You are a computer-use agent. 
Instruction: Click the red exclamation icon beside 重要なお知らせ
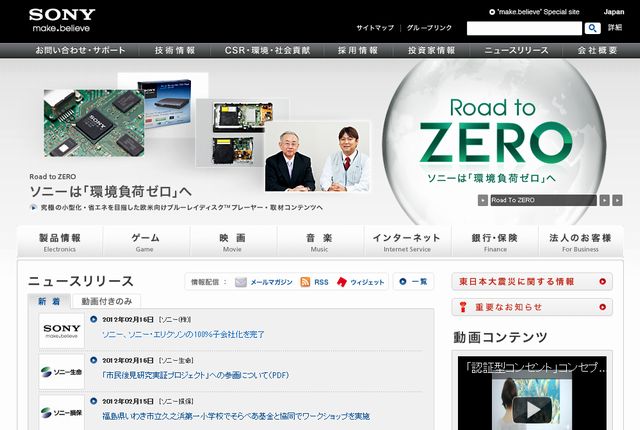pos(462,307)
